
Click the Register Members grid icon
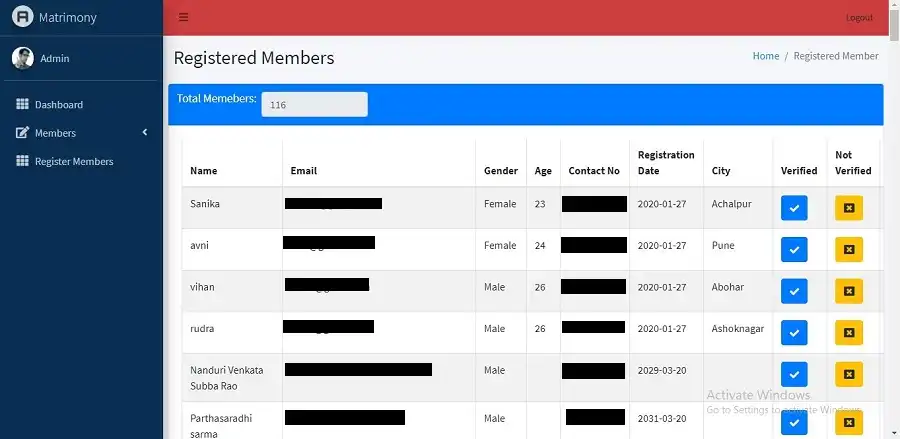22,161
